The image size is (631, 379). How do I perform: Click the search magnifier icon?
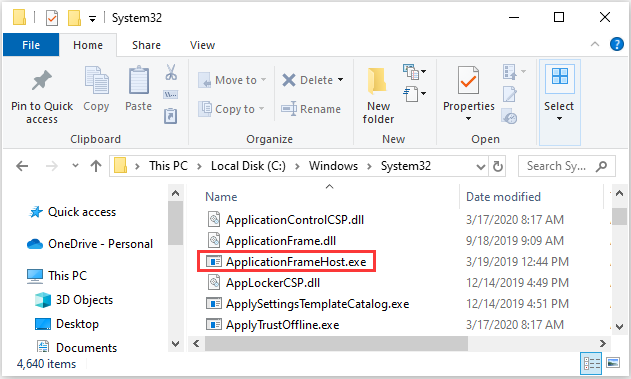(x=602, y=166)
